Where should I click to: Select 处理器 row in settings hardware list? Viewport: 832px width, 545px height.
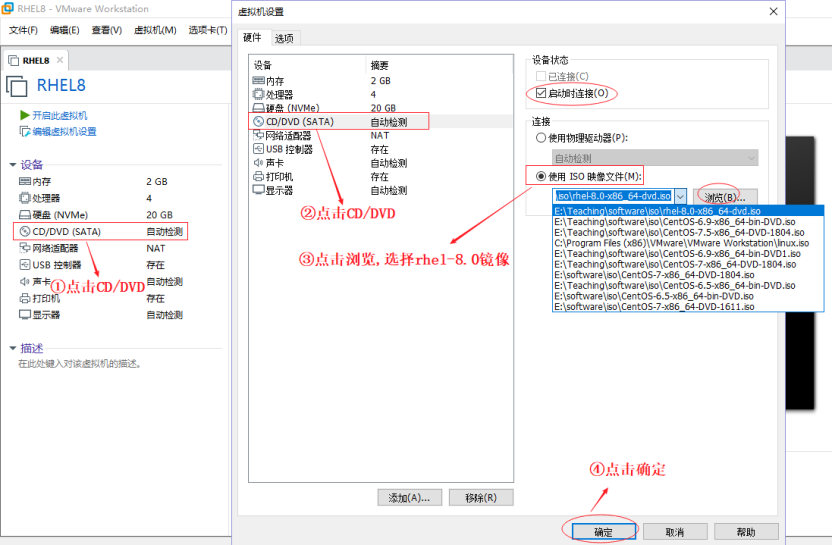[x=381, y=94]
